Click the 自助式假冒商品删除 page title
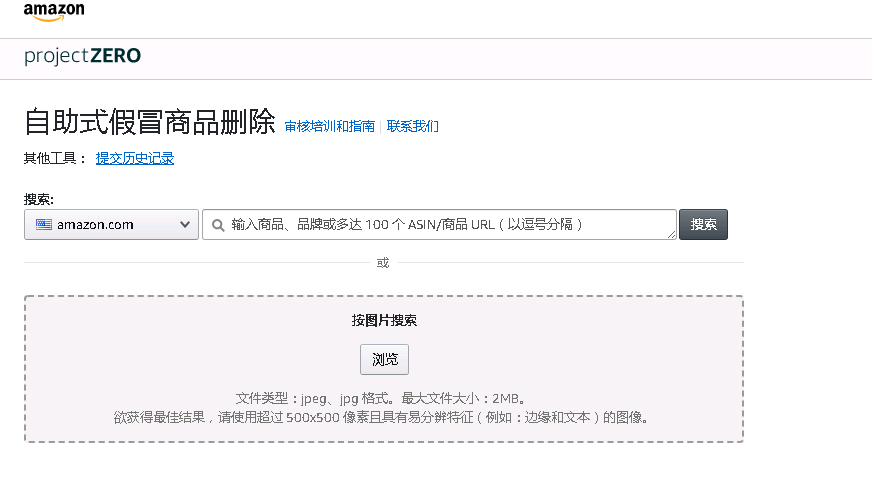This screenshot has height=482, width=872. (150, 122)
